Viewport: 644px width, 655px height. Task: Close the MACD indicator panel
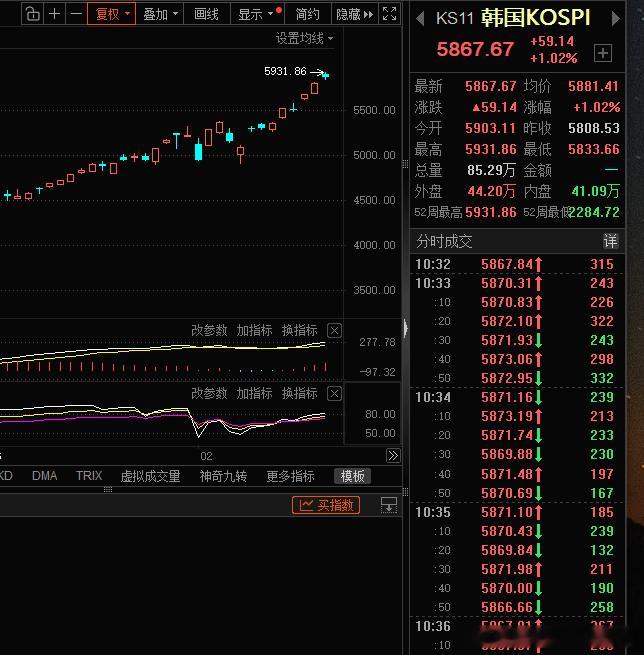click(334, 330)
